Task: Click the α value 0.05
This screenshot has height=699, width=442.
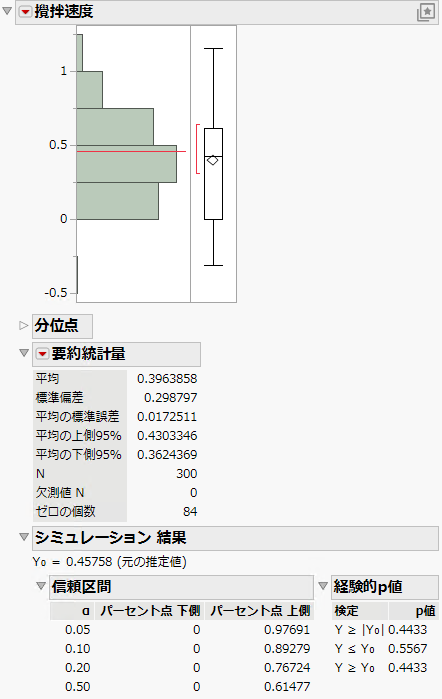Action: point(78,629)
